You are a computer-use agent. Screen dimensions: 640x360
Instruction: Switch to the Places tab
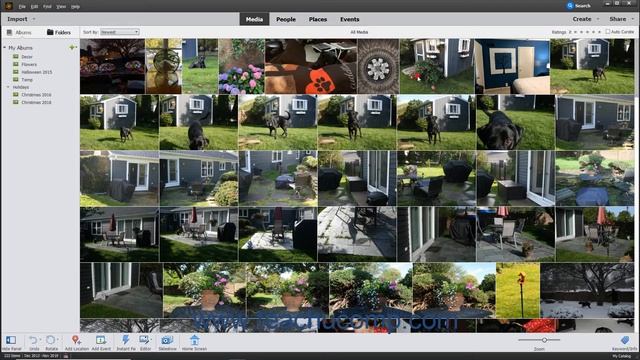point(318,19)
